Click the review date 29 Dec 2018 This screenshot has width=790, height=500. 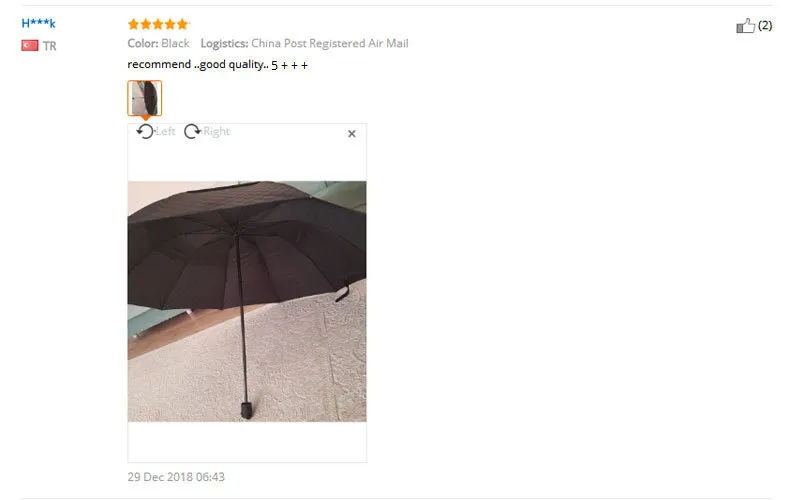(x=176, y=477)
